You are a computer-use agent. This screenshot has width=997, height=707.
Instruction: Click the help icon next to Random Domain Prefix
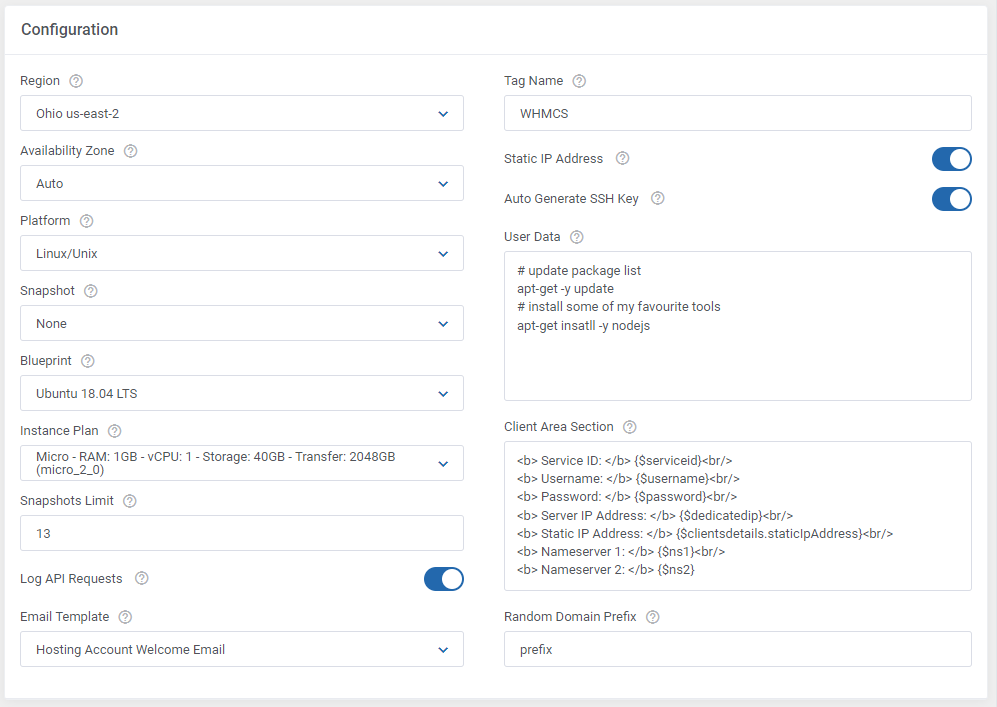click(x=652, y=617)
